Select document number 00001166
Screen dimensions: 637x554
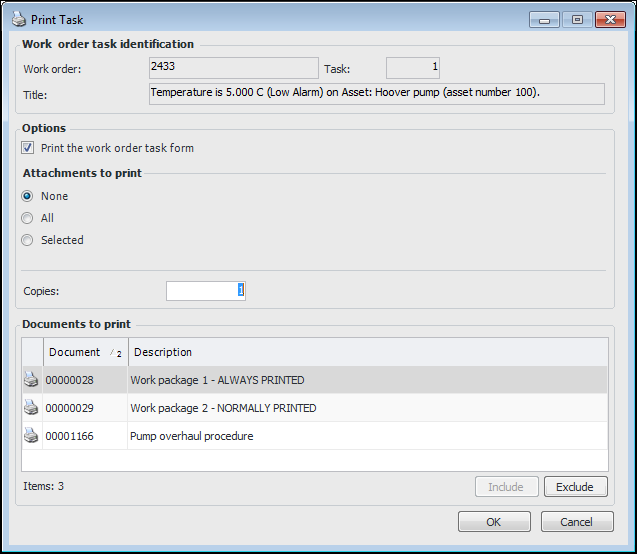pos(69,436)
